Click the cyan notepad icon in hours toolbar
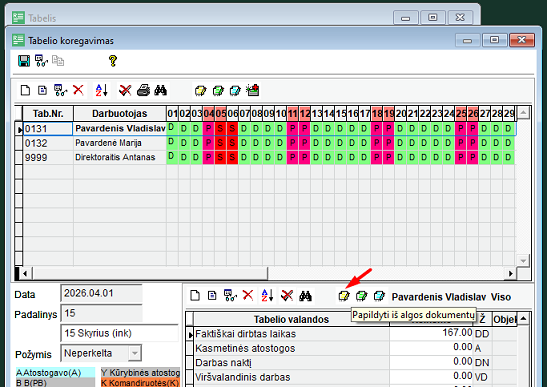The image size is (547, 387). coord(379,296)
